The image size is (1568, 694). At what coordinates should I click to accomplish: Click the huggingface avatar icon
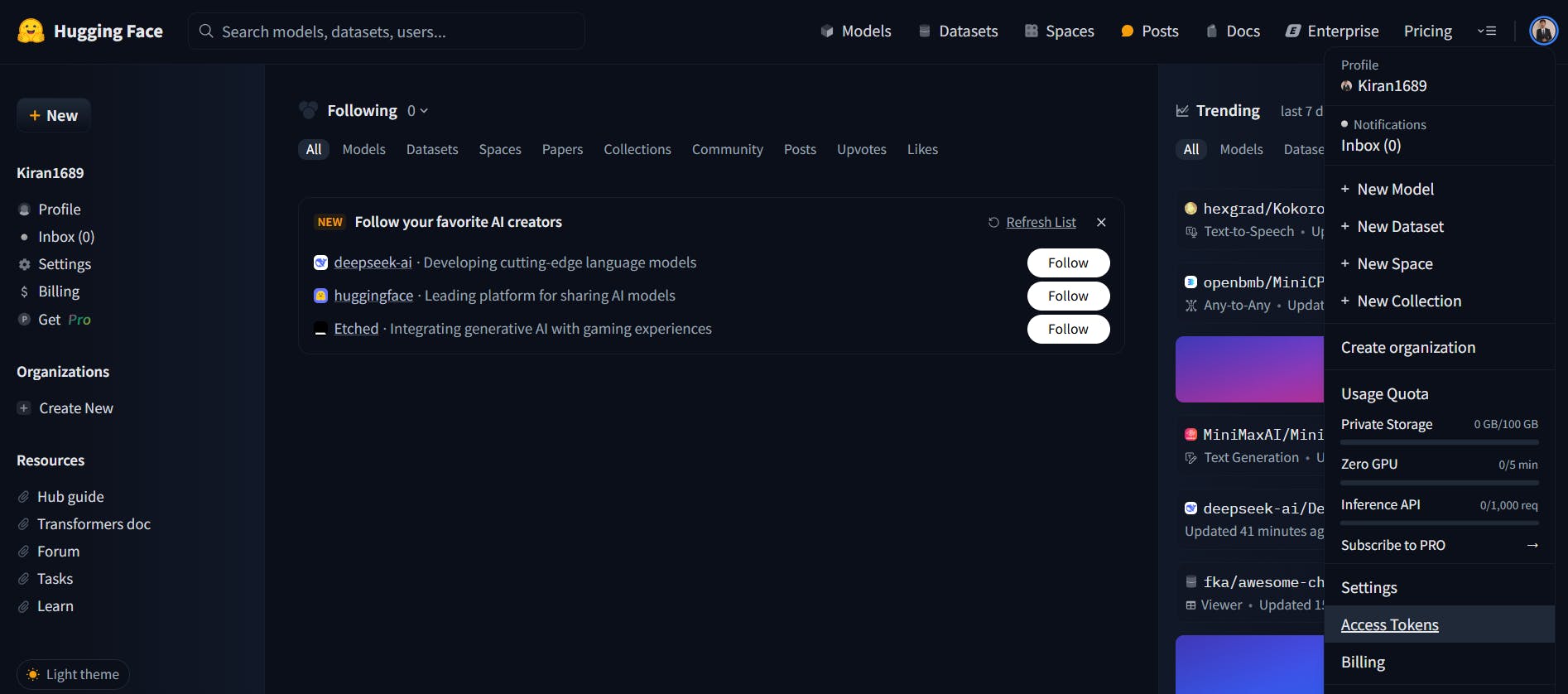(x=321, y=296)
